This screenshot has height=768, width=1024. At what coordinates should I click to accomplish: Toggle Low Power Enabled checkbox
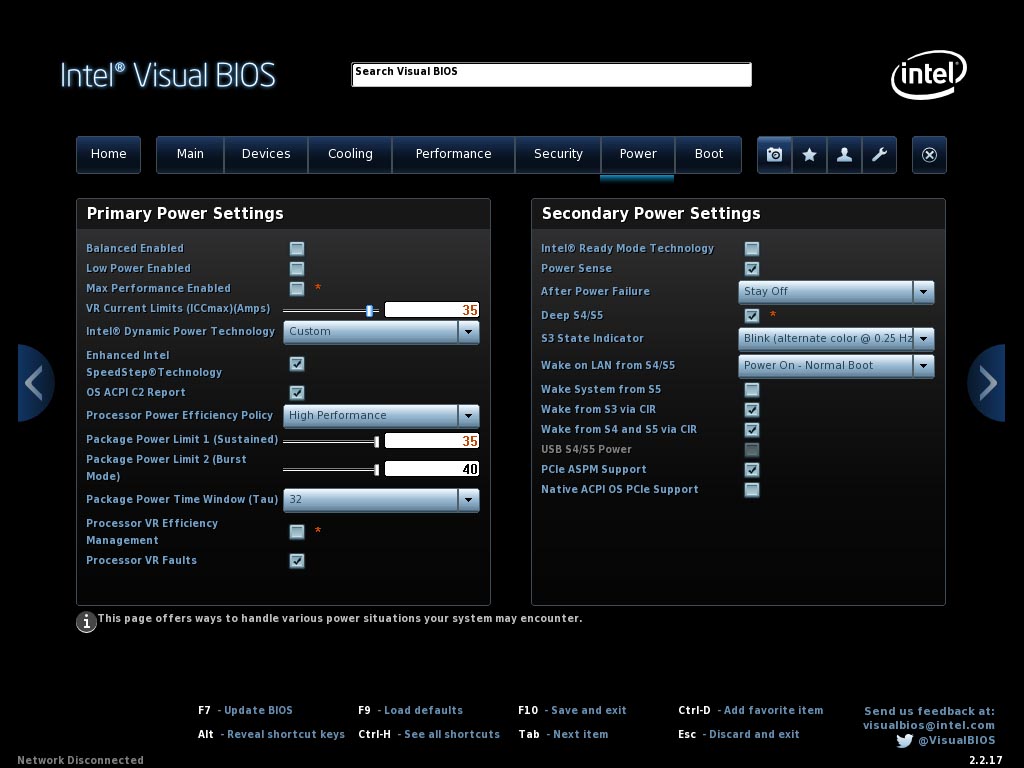296,268
